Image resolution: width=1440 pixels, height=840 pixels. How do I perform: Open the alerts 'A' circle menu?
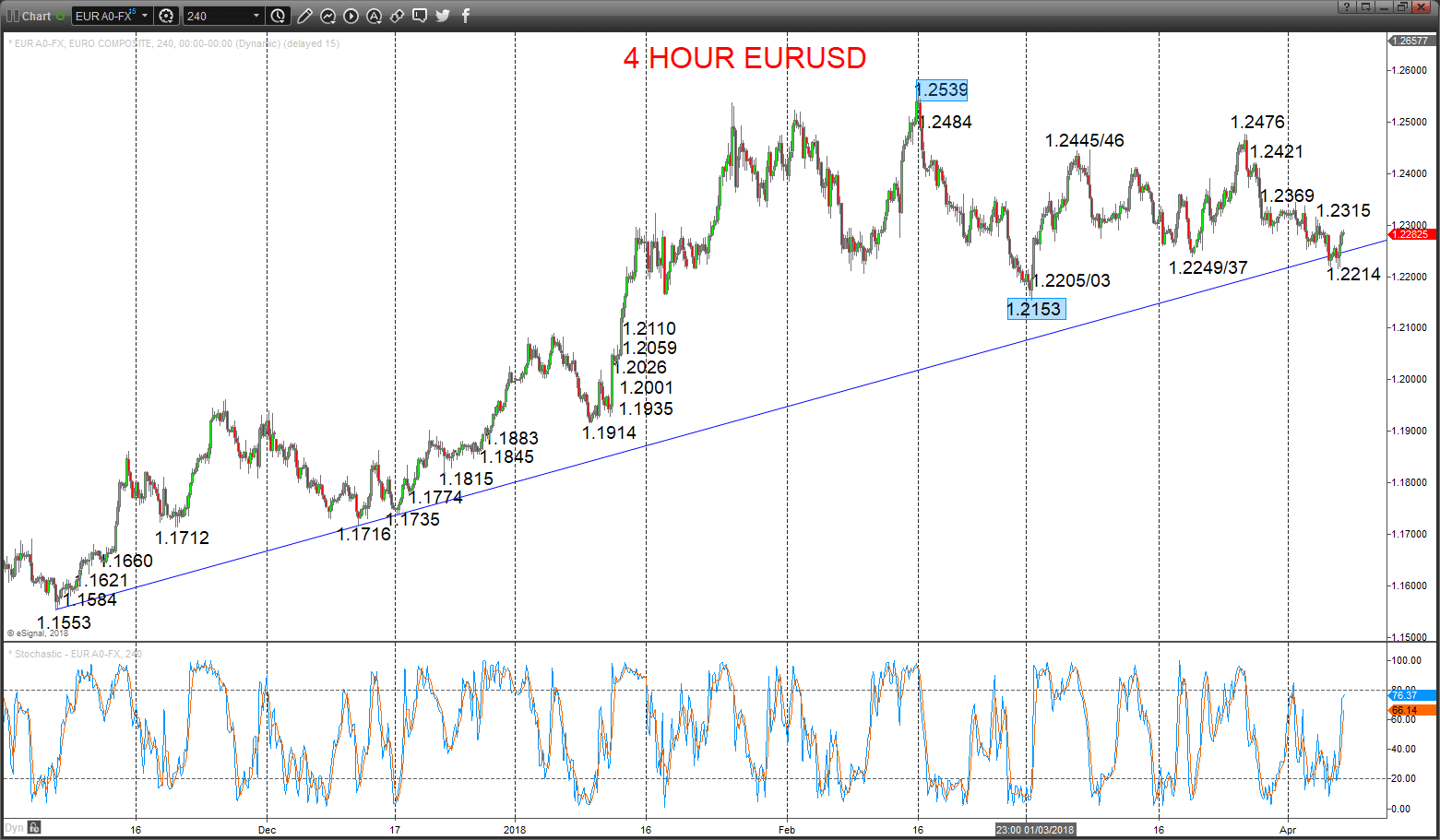(x=374, y=16)
